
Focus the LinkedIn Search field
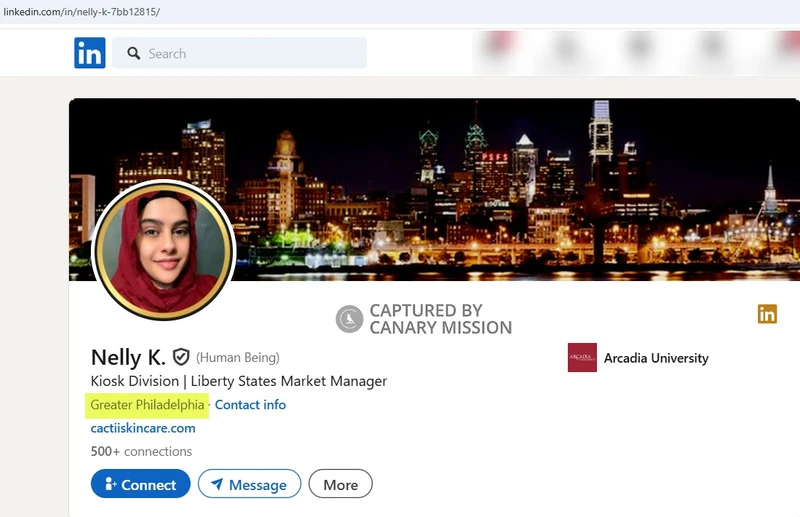coord(239,53)
